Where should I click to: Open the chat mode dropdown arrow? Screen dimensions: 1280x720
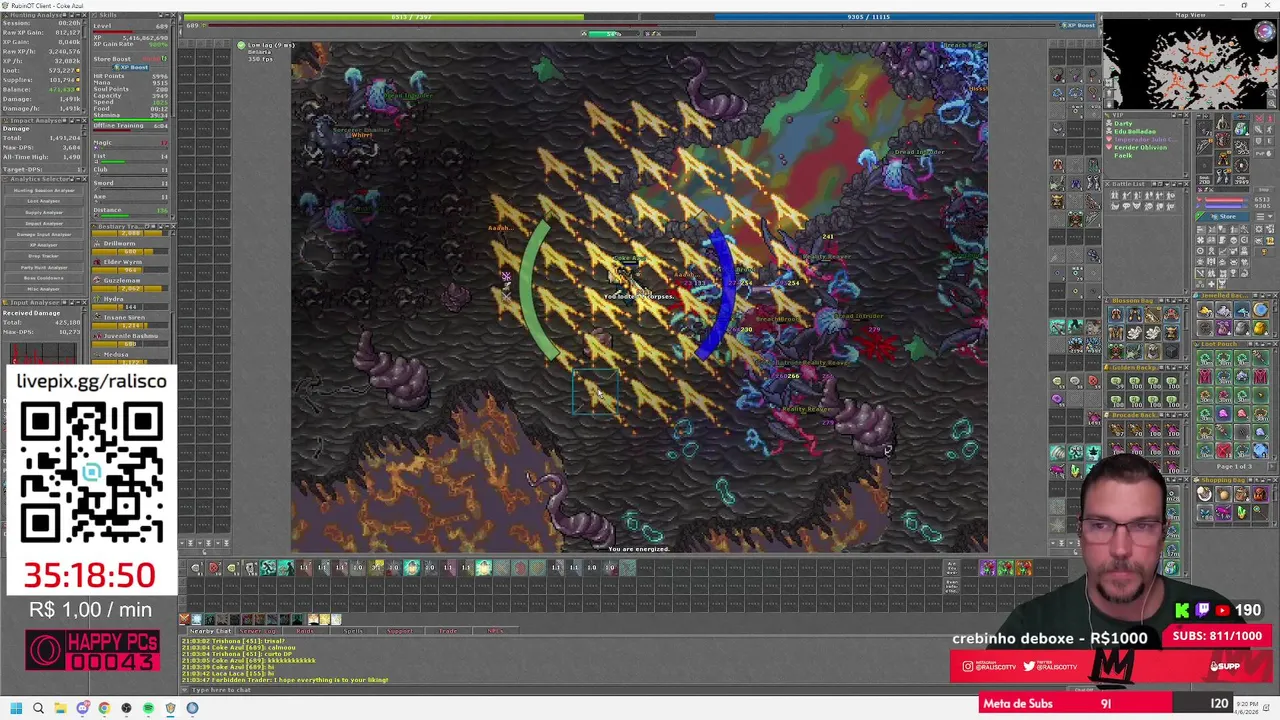click(x=184, y=690)
